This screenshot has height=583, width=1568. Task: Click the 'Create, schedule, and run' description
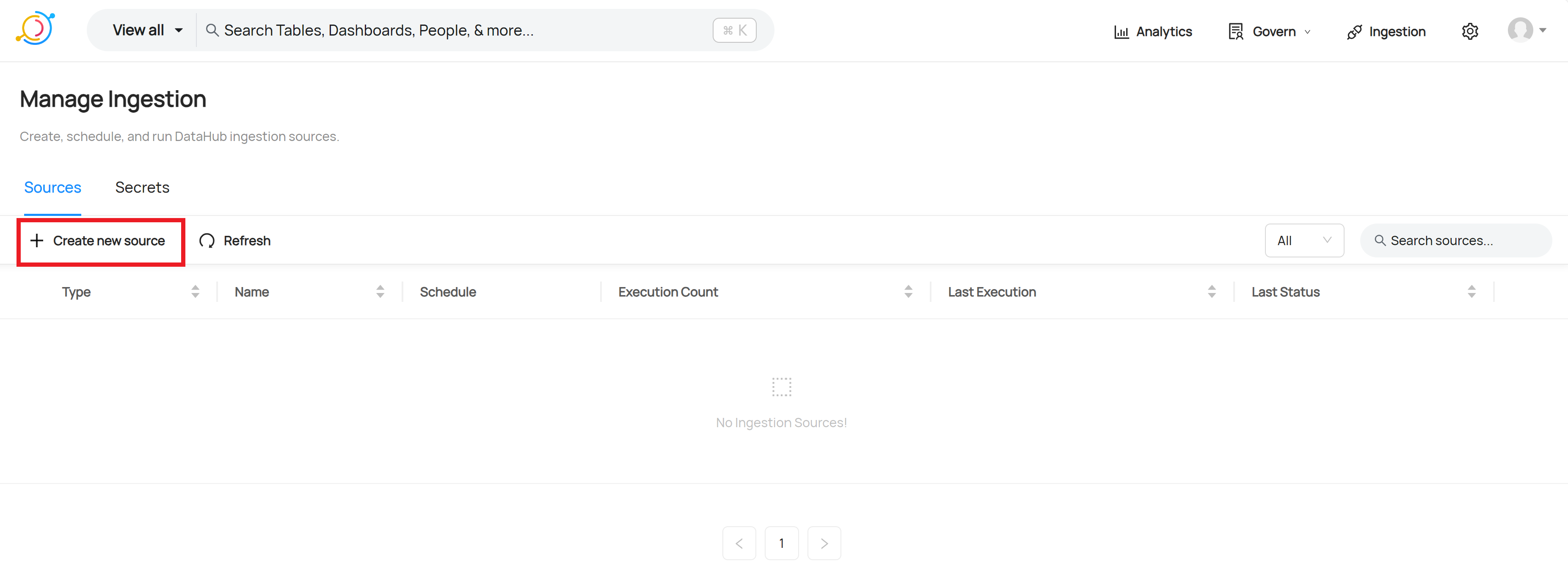point(179,136)
